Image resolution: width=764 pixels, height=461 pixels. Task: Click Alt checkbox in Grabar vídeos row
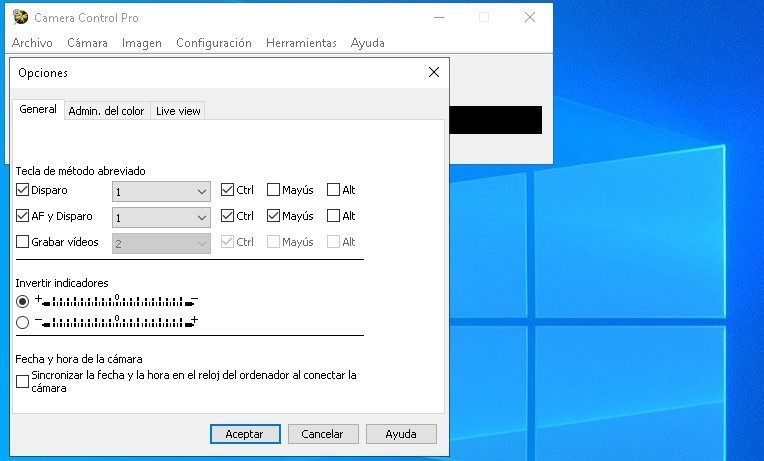click(333, 241)
